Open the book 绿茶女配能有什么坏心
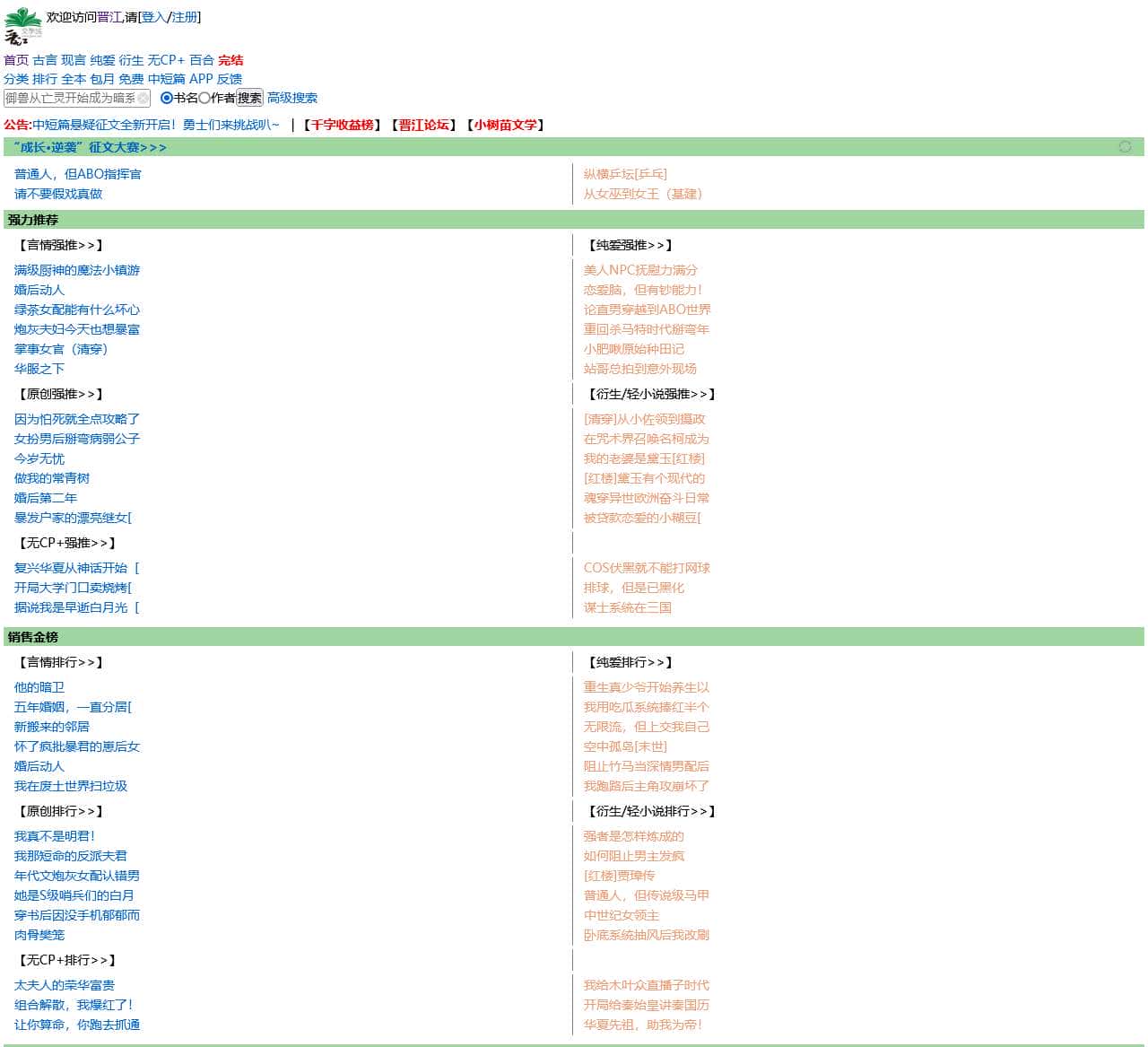This screenshot has height=1047, width=1148. [77, 310]
